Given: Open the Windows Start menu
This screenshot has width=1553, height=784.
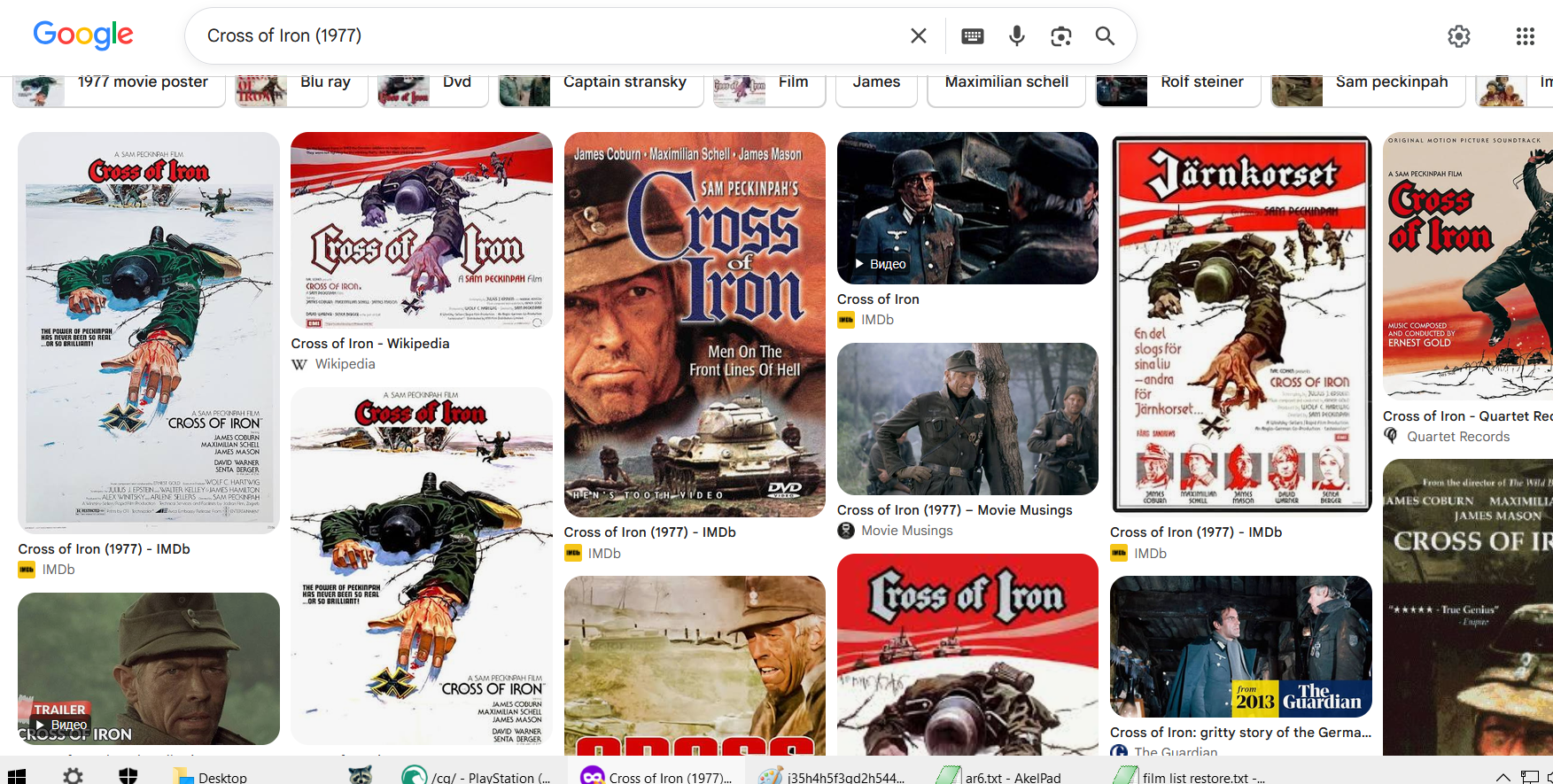Looking at the screenshot, I should pos(17,777).
